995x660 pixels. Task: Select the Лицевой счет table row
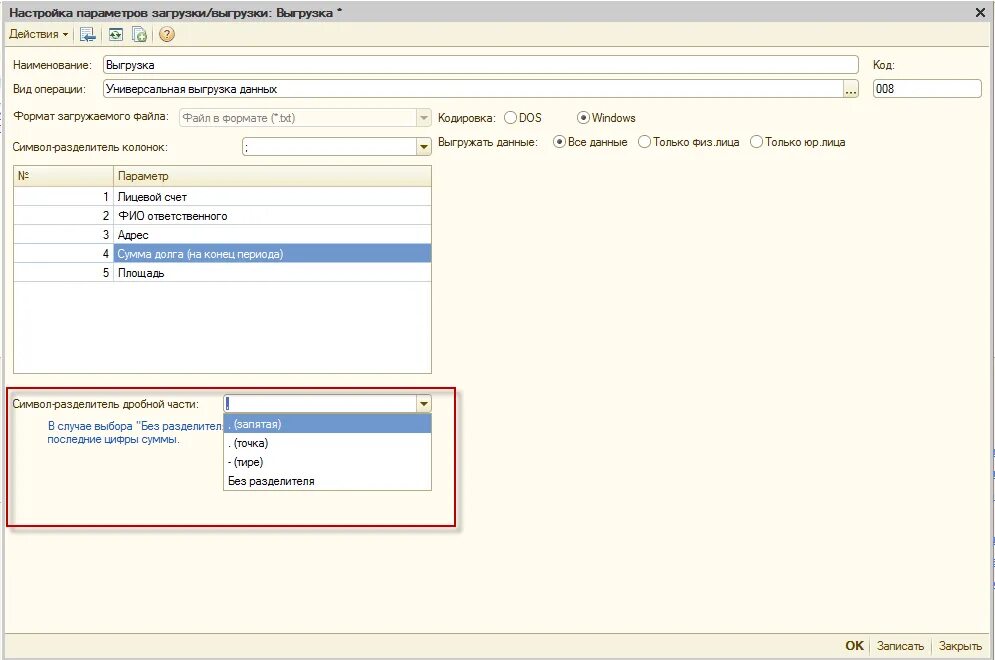[x=222, y=197]
